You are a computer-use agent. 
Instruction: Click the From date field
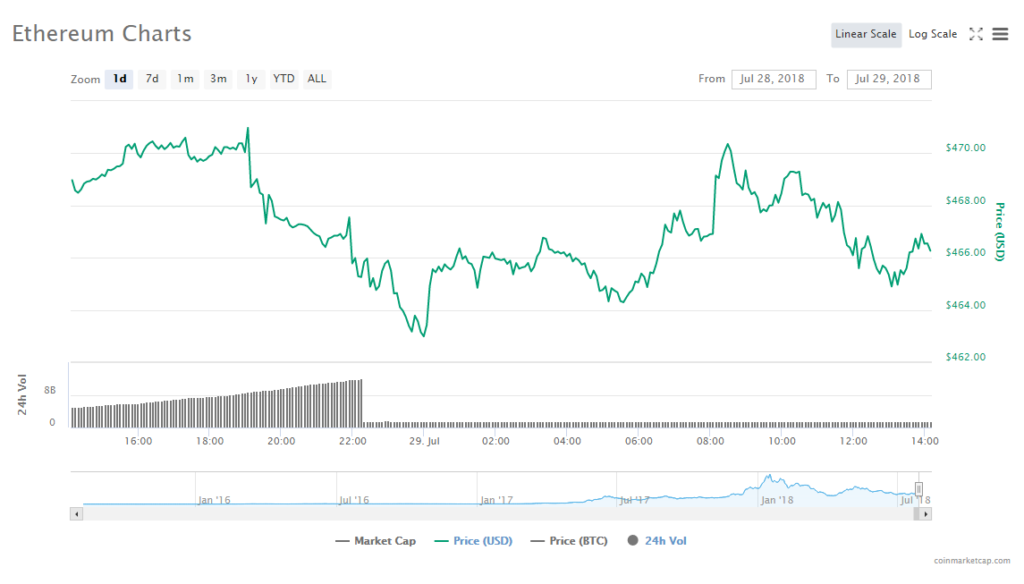tap(773, 79)
